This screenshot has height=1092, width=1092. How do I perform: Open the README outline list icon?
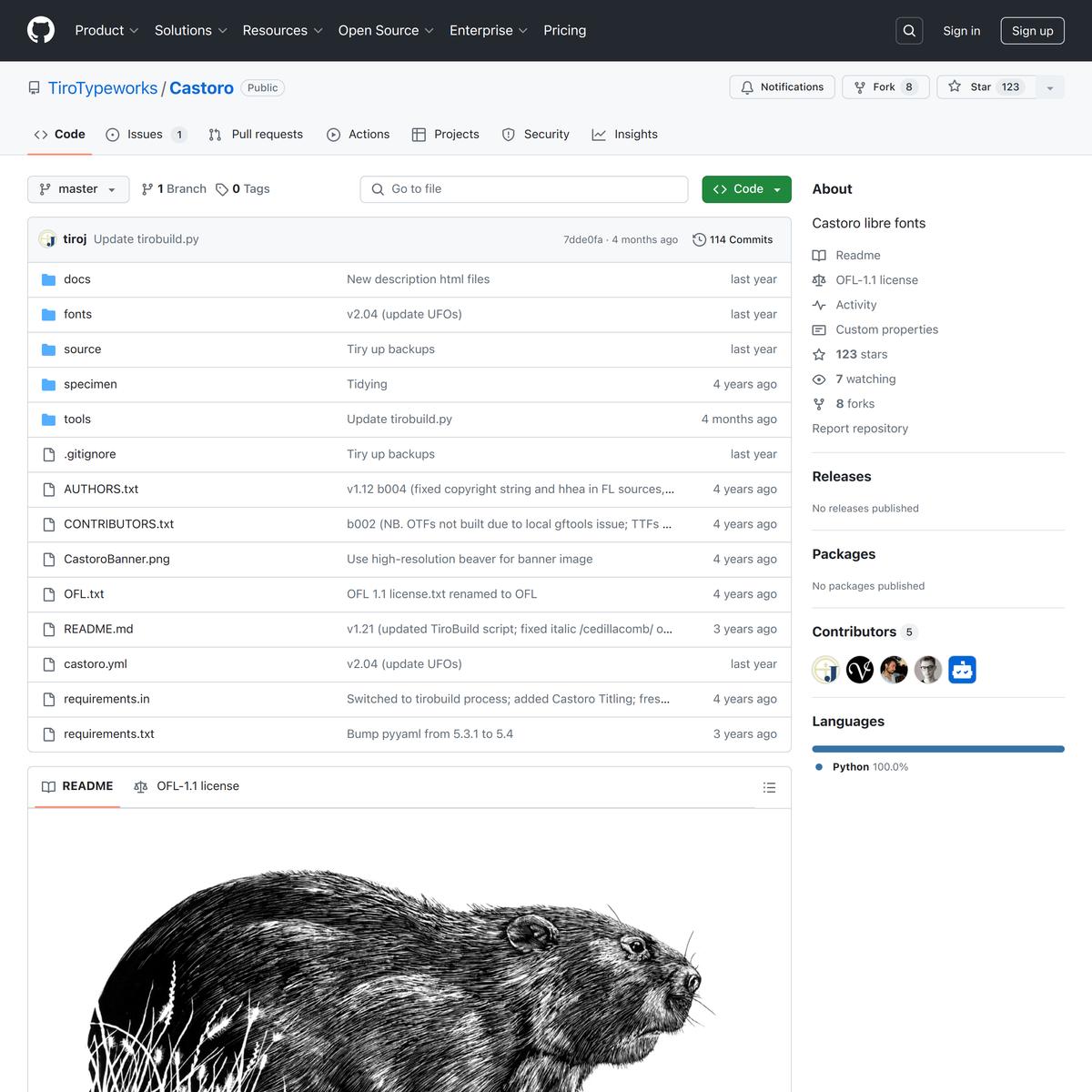(x=769, y=787)
